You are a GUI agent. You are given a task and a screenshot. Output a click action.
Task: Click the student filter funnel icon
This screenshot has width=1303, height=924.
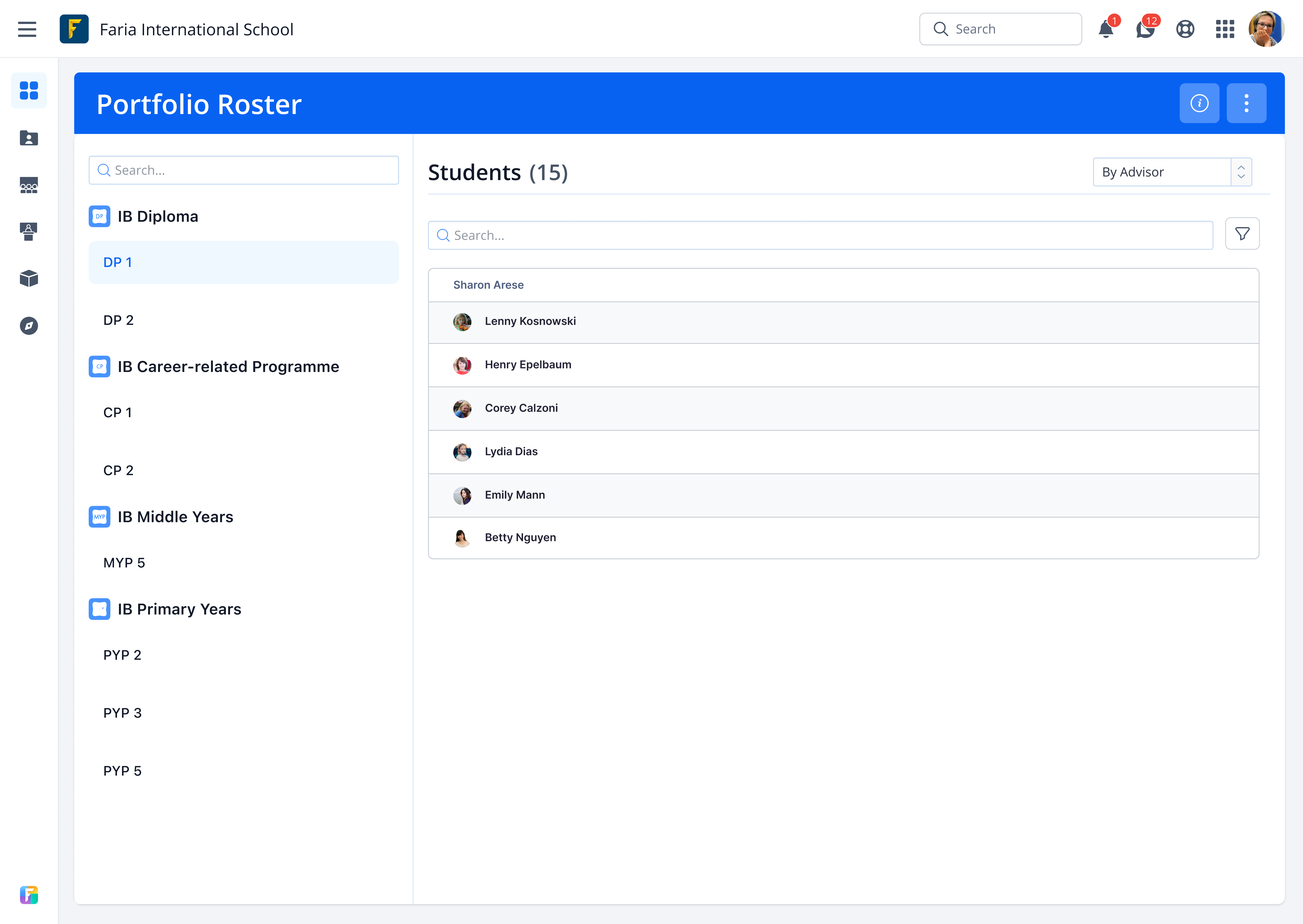(1242, 234)
